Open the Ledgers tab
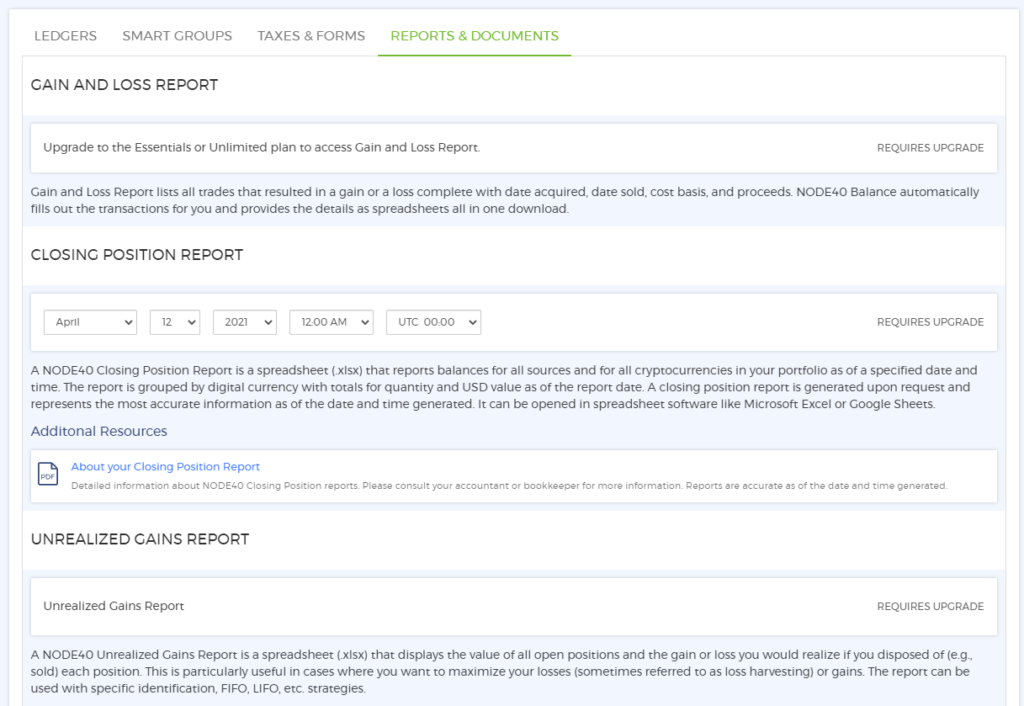 pos(65,36)
